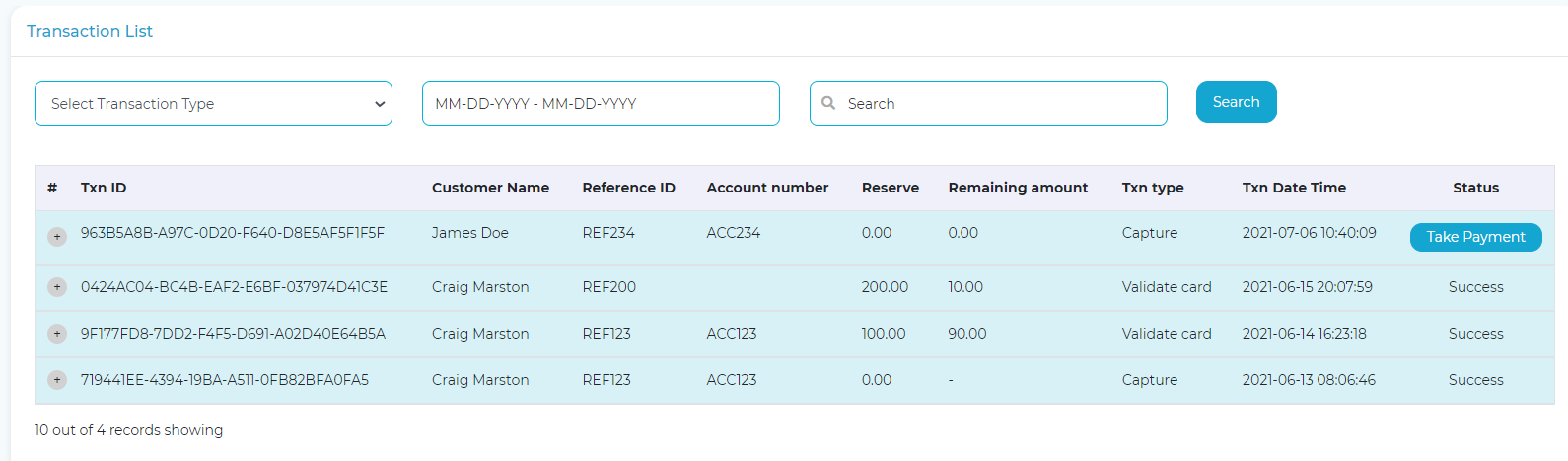Click the Customer Name column header
The image size is (1568, 461).
490,188
